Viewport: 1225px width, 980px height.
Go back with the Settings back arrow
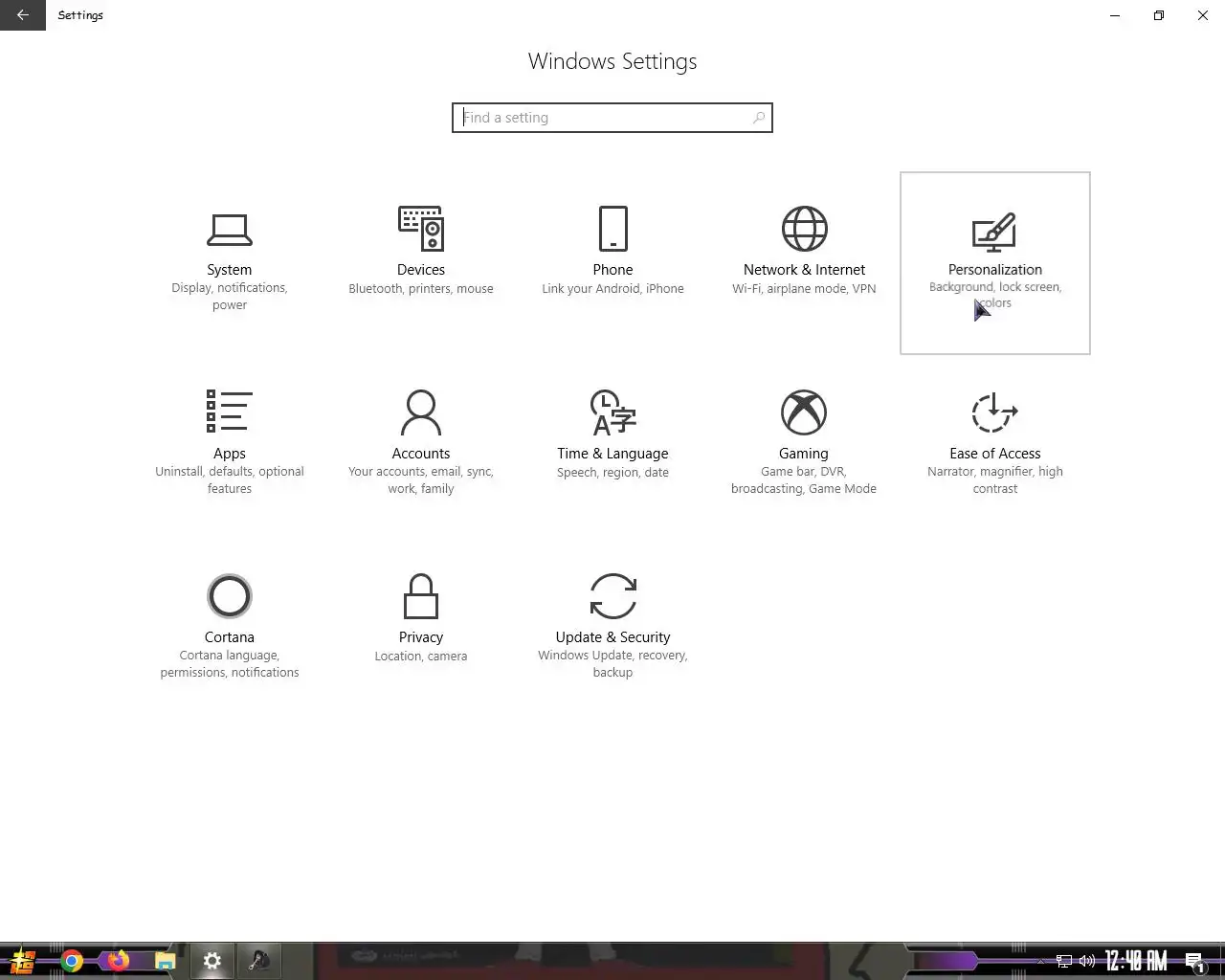[23, 15]
